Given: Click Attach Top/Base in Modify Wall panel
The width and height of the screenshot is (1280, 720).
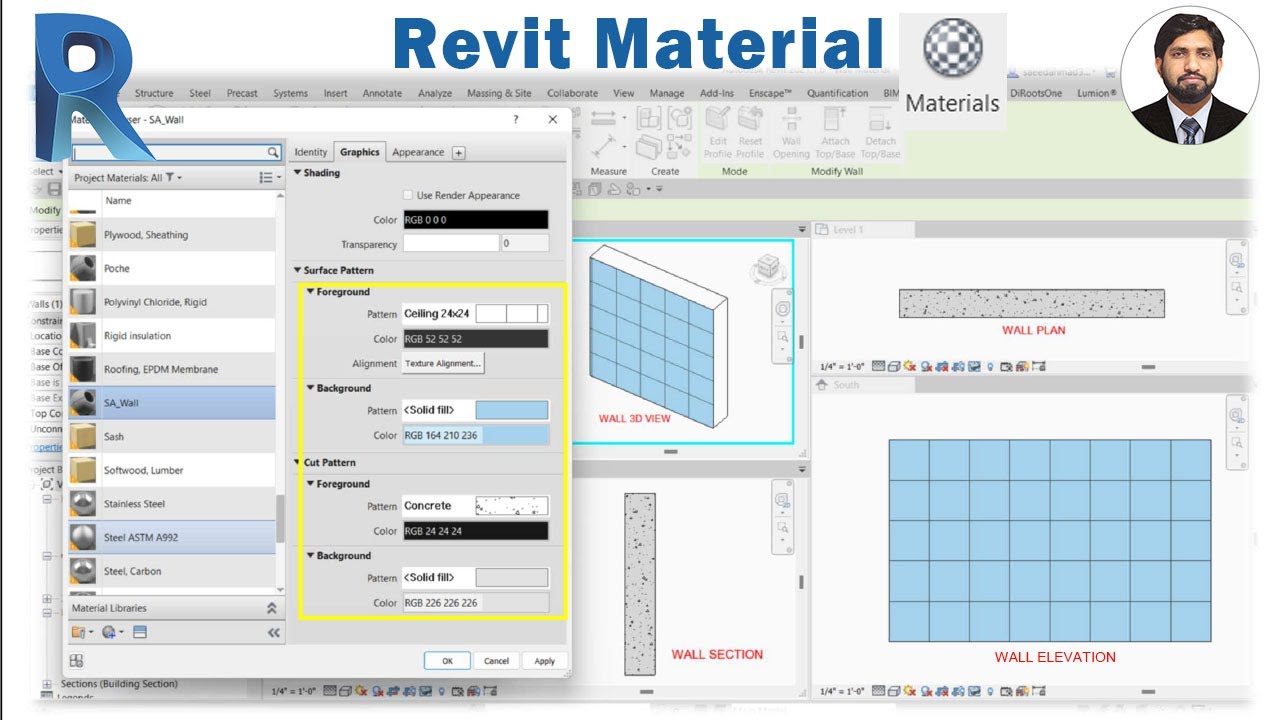Looking at the screenshot, I should (835, 134).
